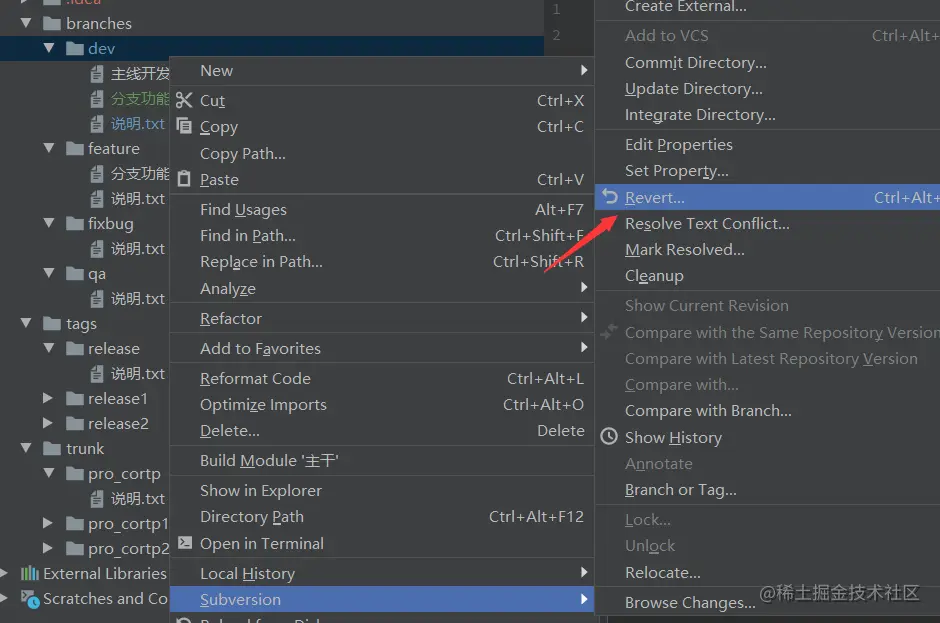Click the Revert arrow icon
The image size is (940, 623).
[610, 197]
